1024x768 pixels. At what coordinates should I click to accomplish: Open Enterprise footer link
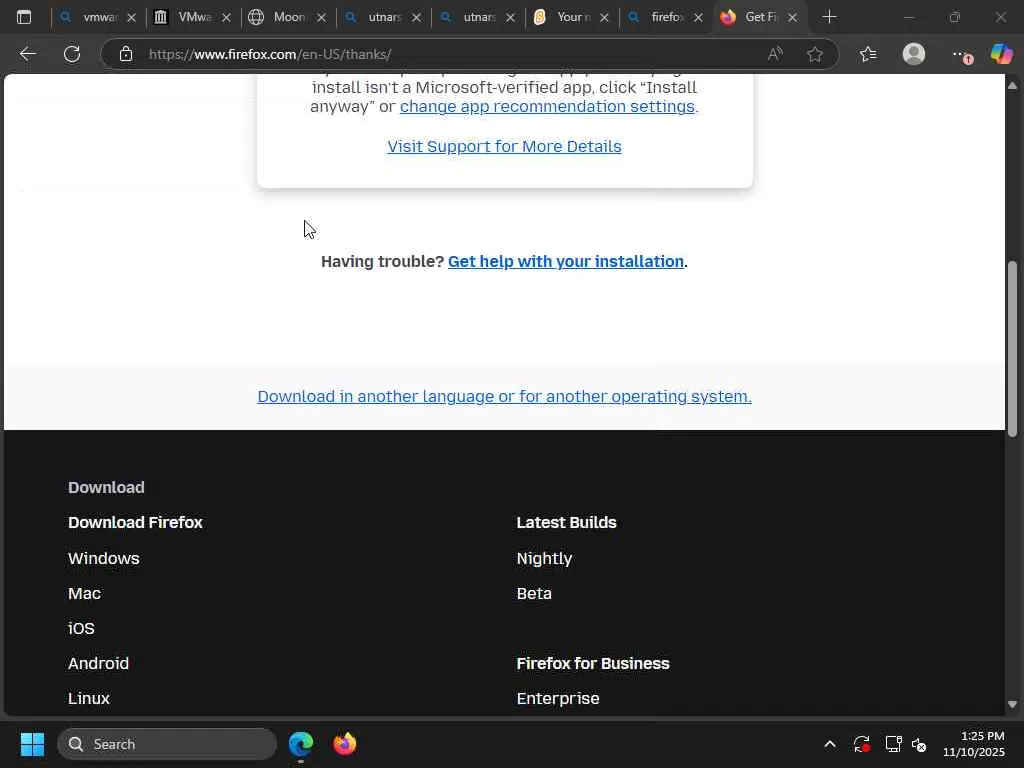pos(558,699)
